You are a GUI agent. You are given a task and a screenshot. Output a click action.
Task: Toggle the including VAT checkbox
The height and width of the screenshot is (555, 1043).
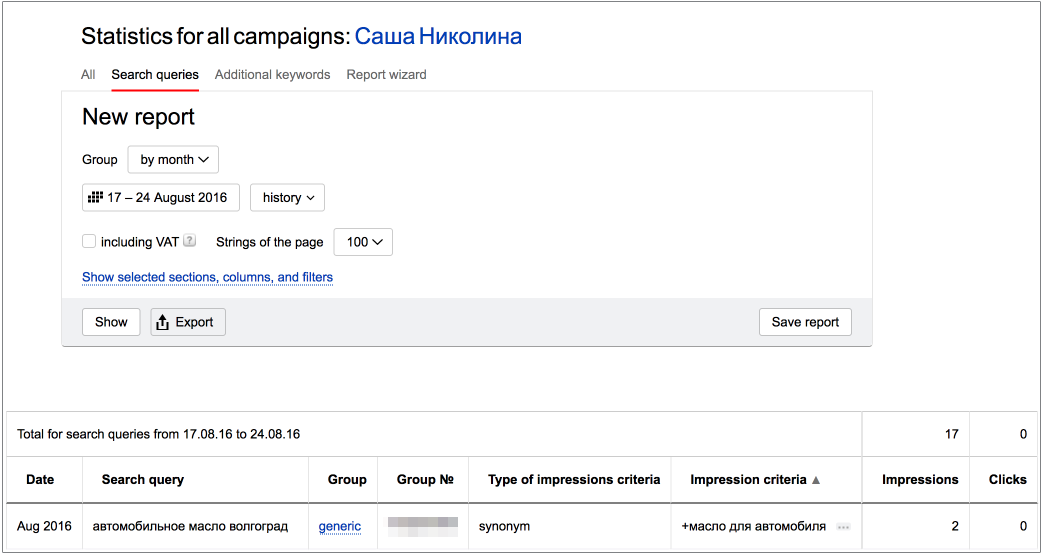(89, 241)
